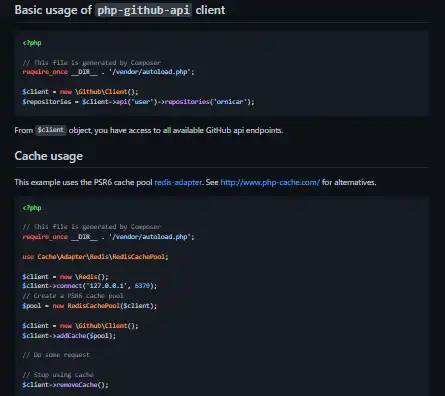Click the '$client->removeCache();' line

[x=65, y=385]
